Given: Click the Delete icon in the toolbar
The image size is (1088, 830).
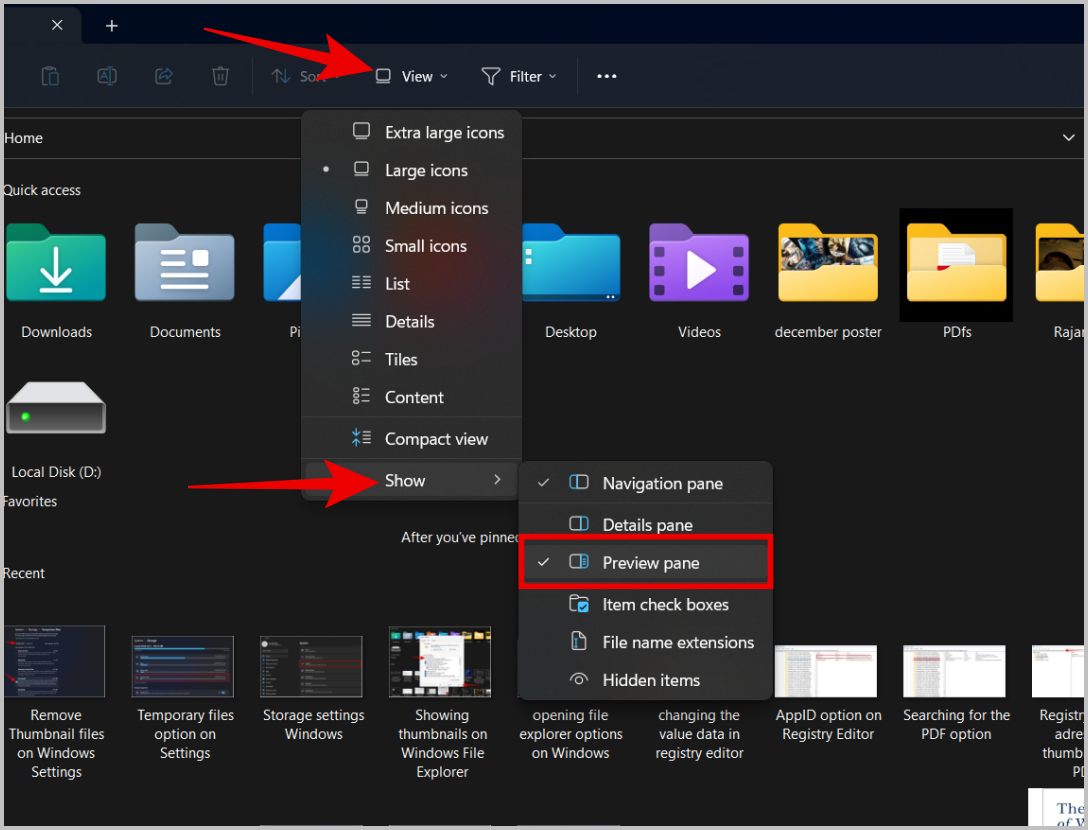Looking at the screenshot, I should (x=219, y=75).
